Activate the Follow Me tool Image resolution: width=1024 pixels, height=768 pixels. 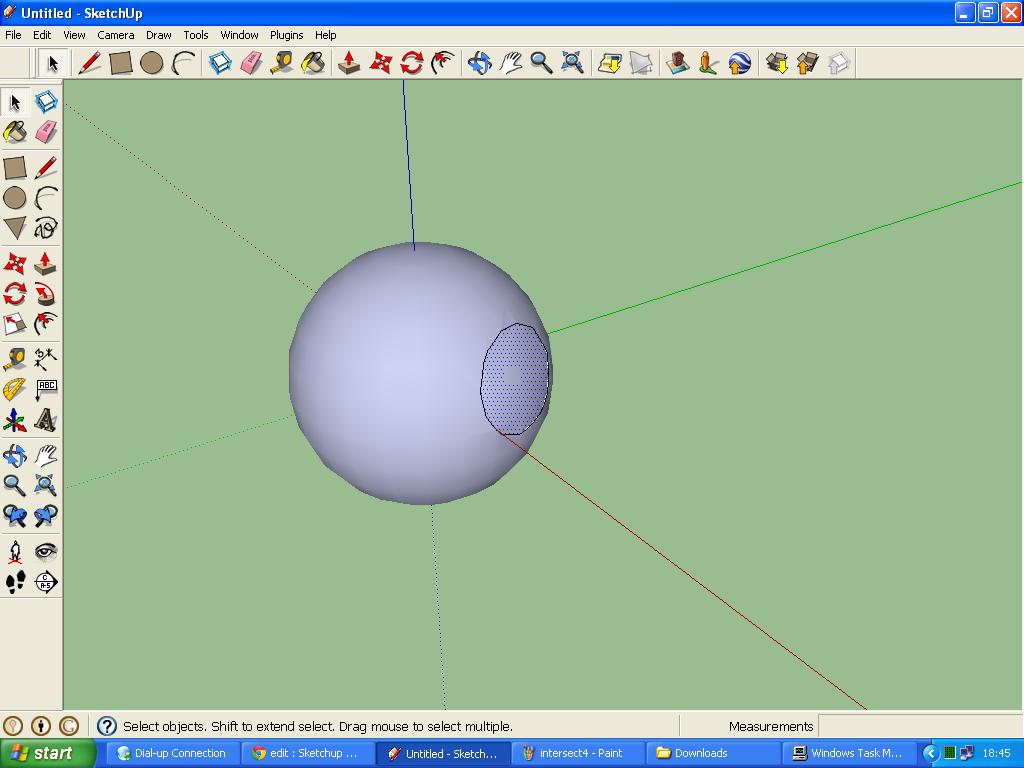(x=46, y=294)
